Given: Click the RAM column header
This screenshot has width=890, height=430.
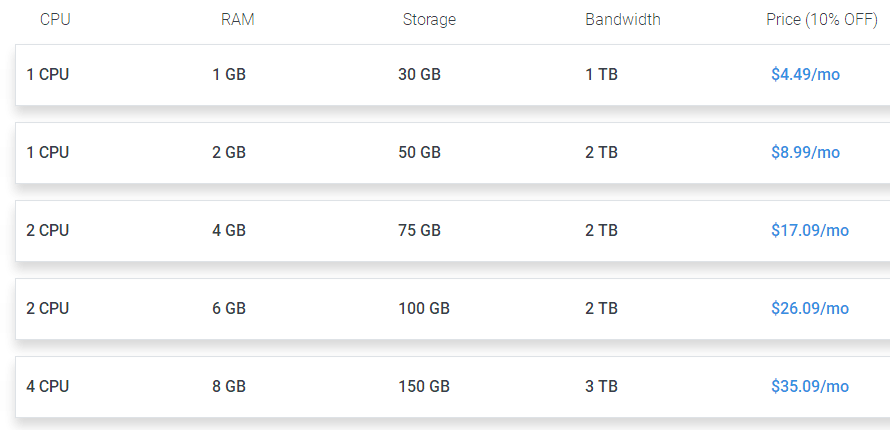Looking at the screenshot, I should tap(237, 19).
